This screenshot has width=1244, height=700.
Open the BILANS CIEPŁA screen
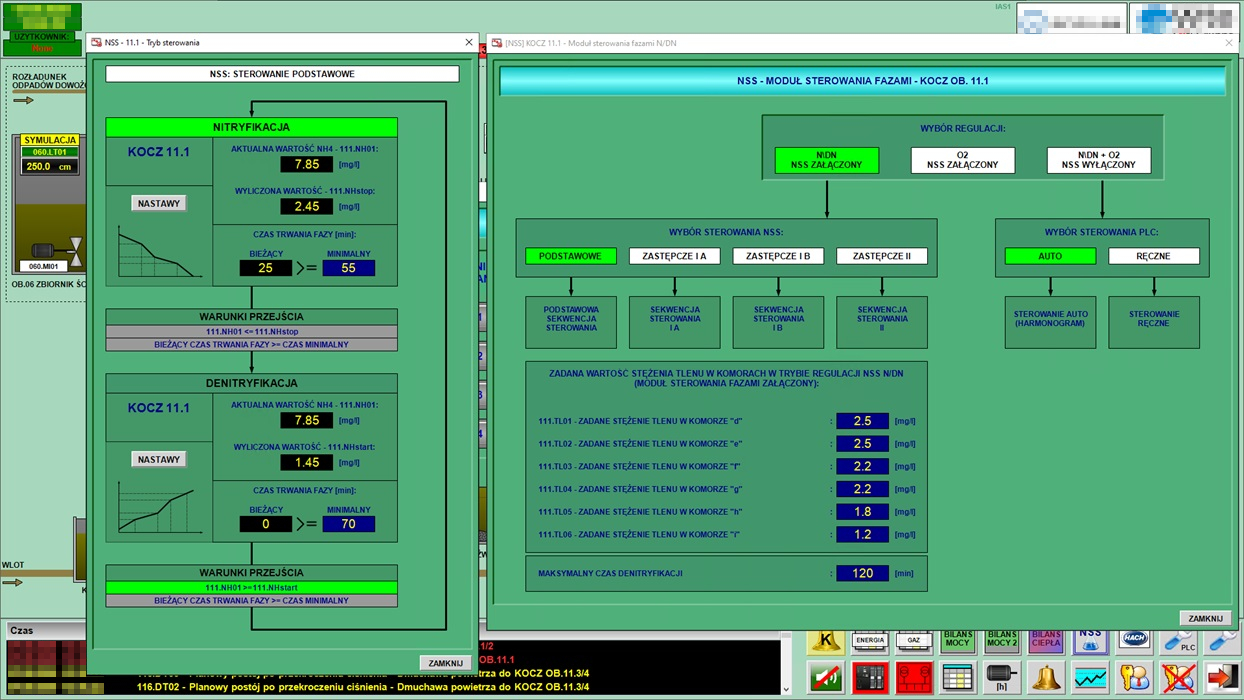[1046, 641]
